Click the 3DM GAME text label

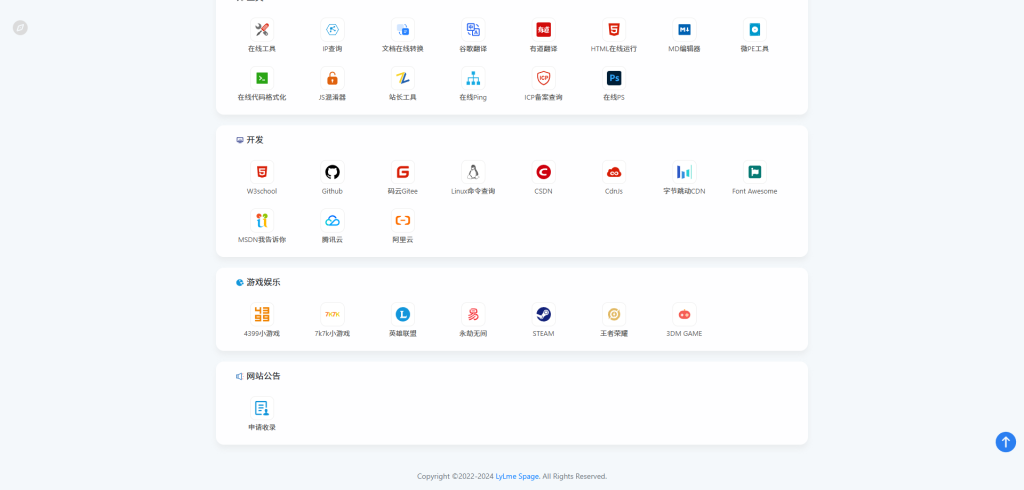click(684, 334)
